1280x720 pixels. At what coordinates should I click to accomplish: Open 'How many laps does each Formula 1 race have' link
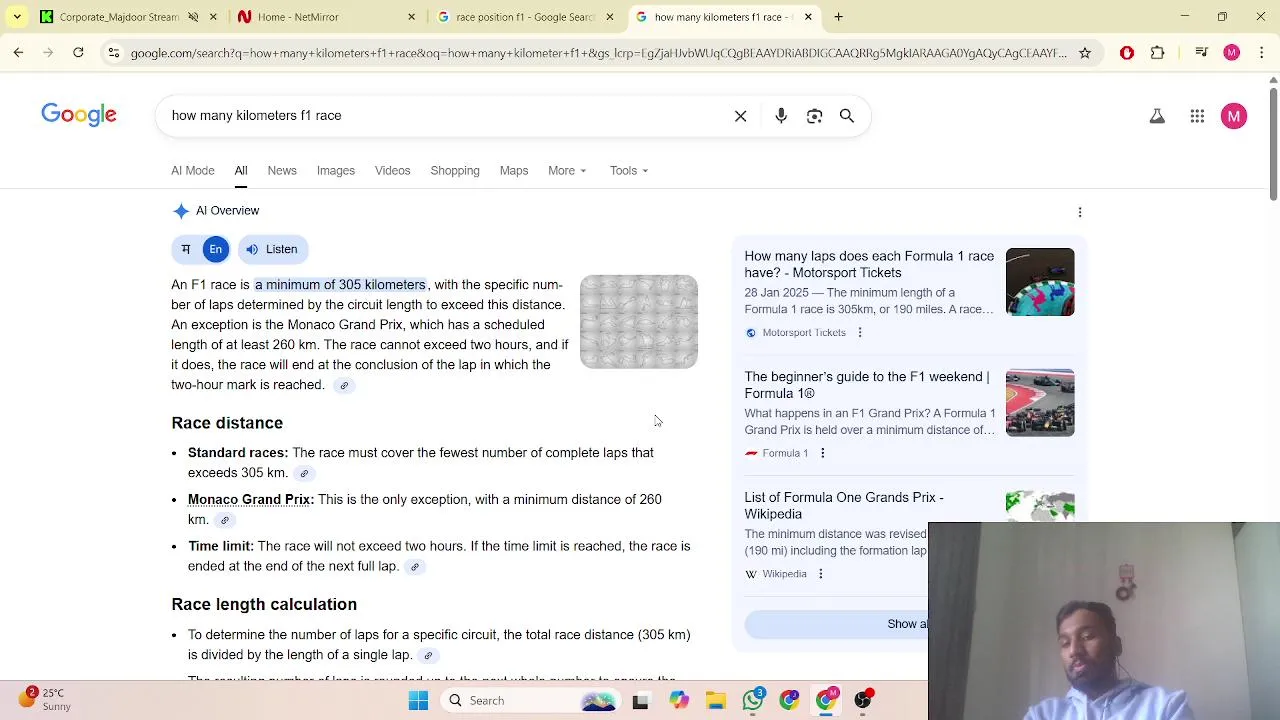pyautogui.click(x=869, y=265)
